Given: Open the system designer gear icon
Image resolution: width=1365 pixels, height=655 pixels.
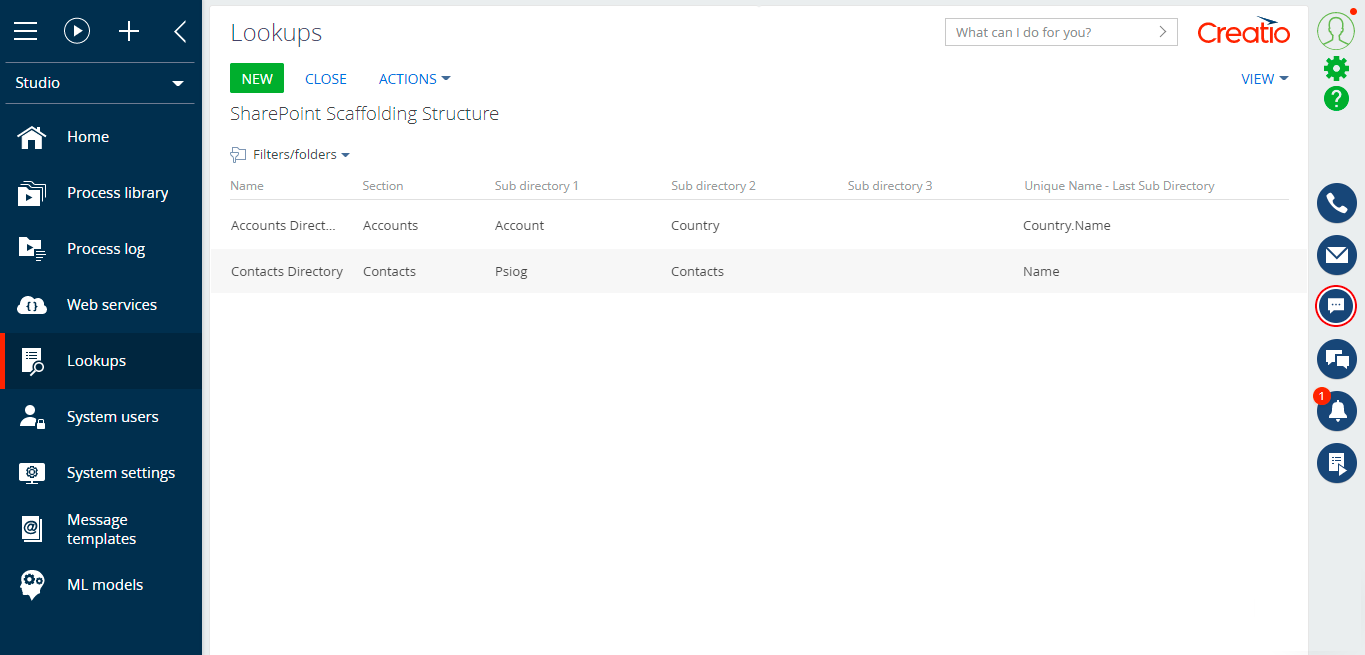Looking at the screenshot, I should point(1336,68).
